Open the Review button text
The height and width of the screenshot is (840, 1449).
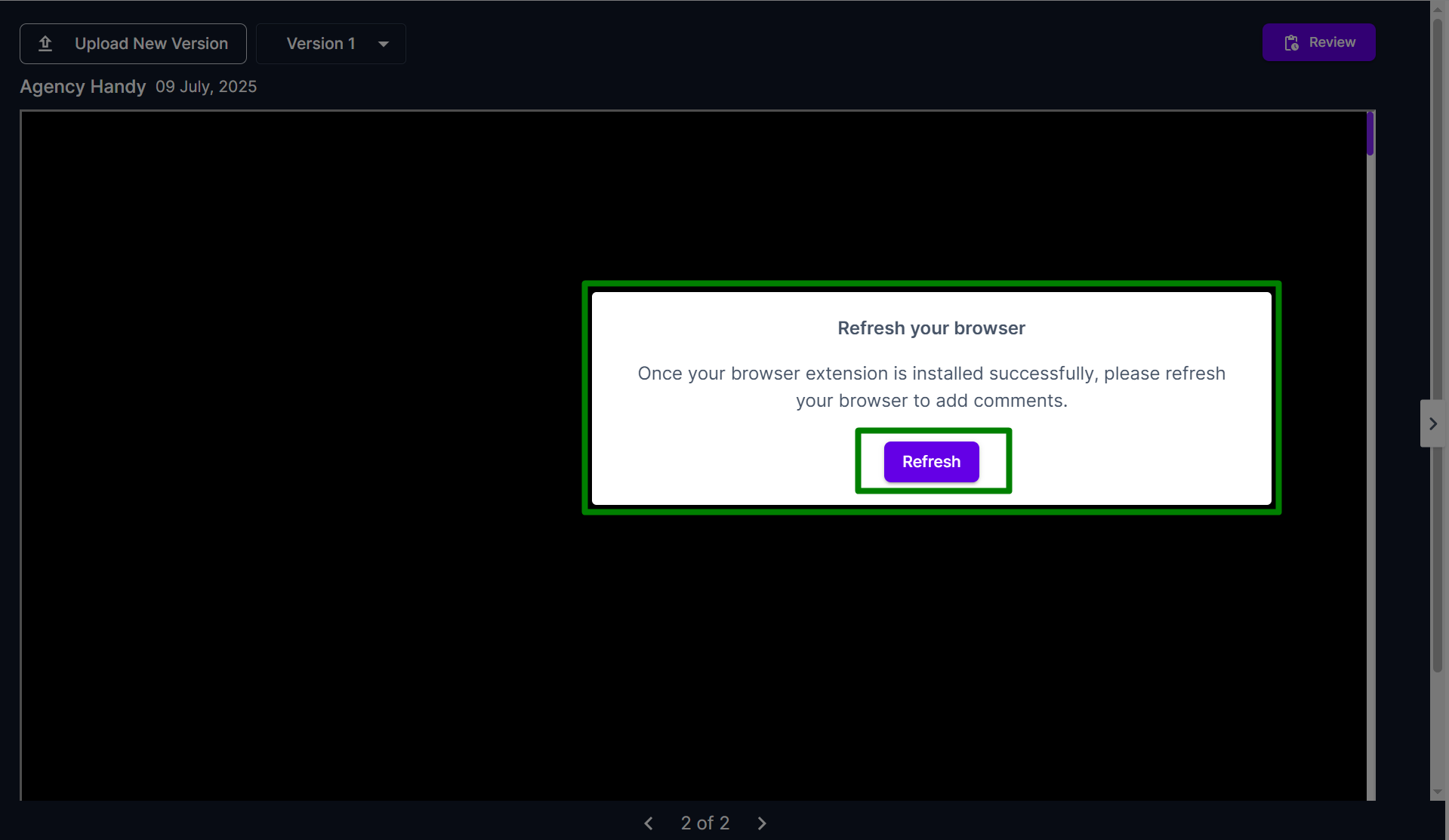(1332, 42)
